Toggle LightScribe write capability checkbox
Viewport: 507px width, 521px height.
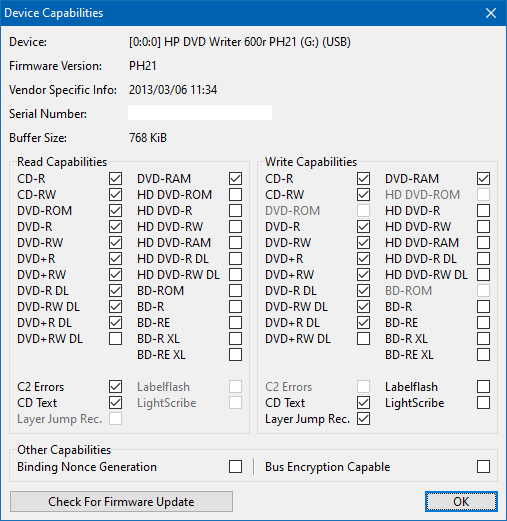coord(483,402)
